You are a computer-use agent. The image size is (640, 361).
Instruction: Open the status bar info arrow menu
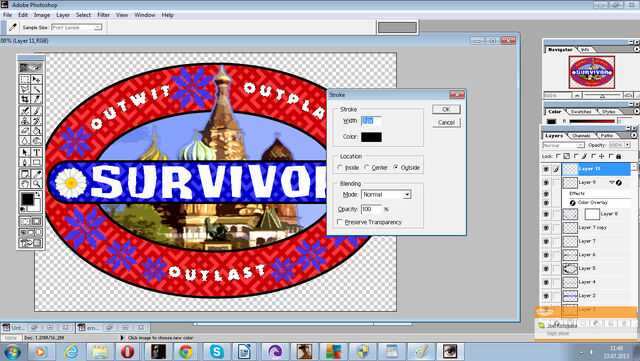(x=122, y=338)
